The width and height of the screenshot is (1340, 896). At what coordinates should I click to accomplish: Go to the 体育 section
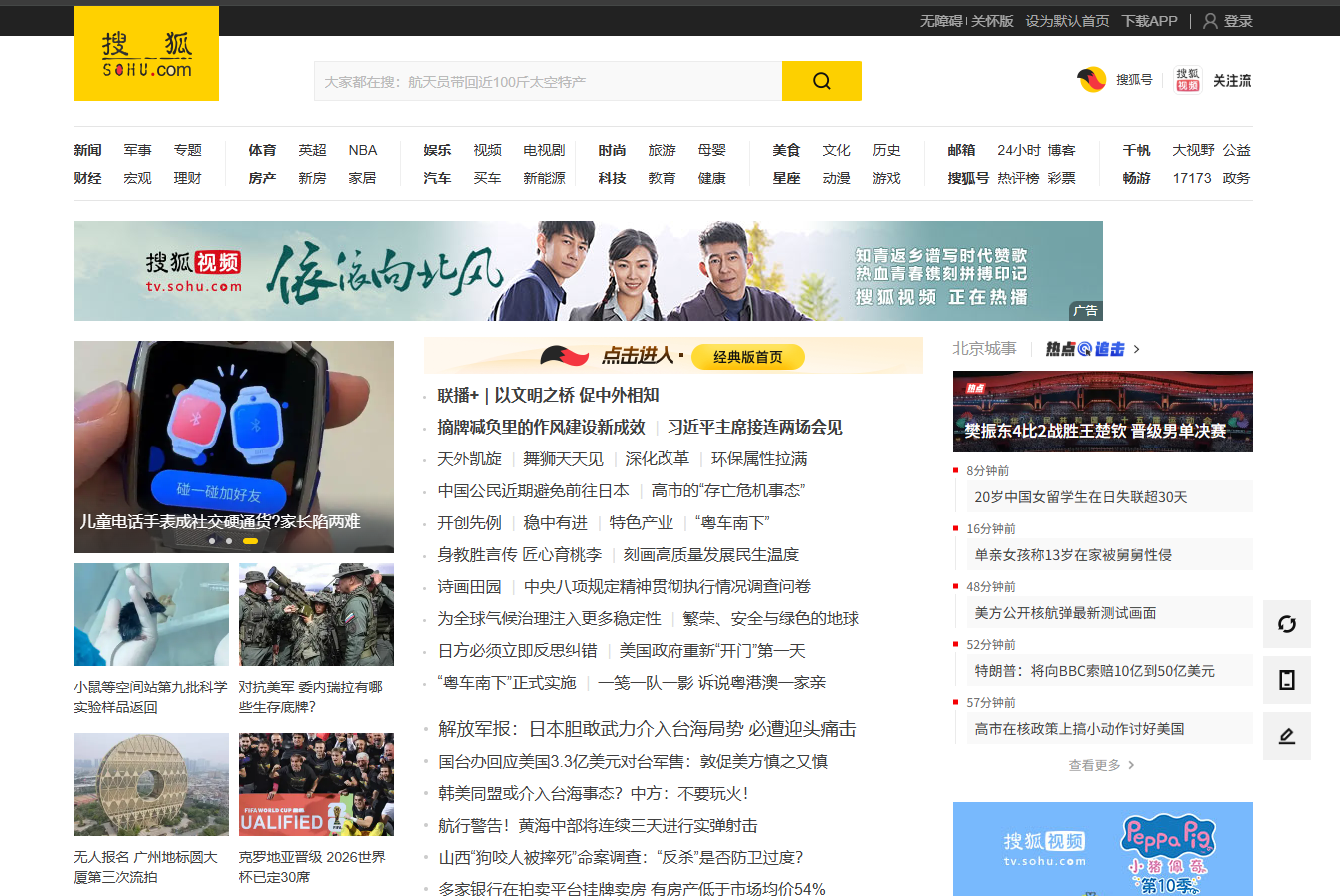click(262, 150)
